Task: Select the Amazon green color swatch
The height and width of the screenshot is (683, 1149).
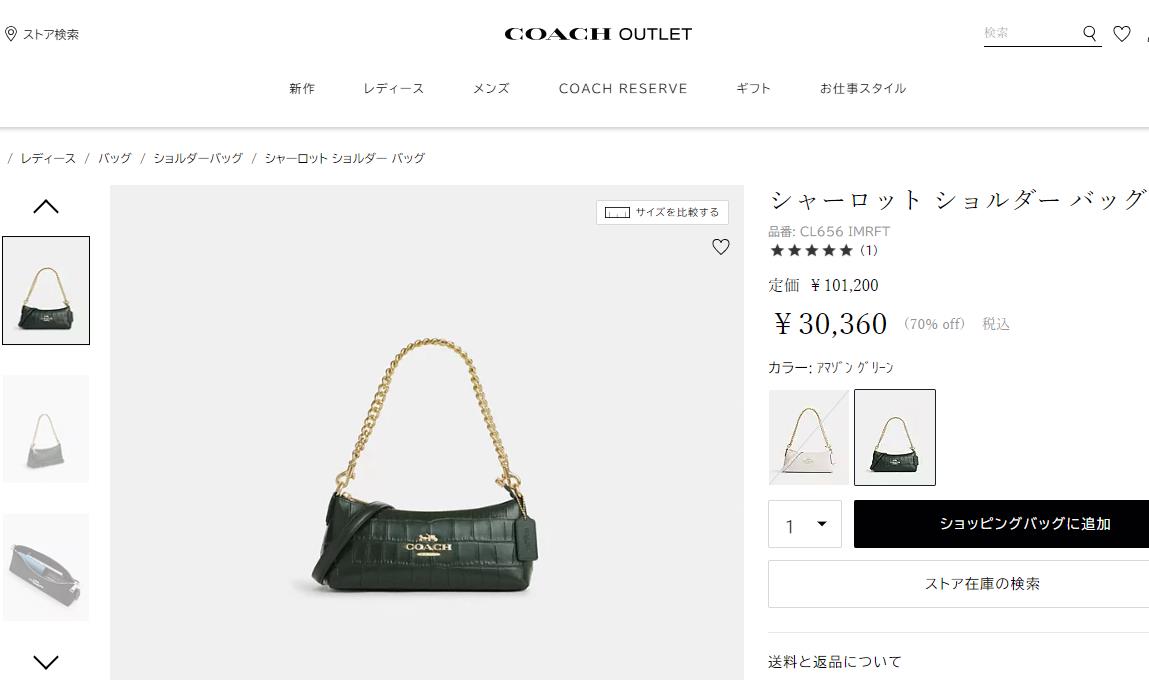Action: pyautogui.click(x=895, y=438)
